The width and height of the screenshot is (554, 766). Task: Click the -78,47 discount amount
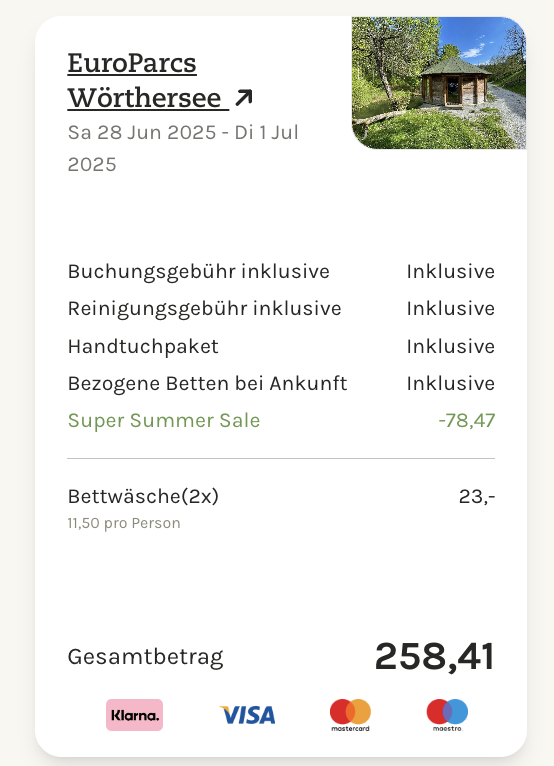tap(467, 421)
